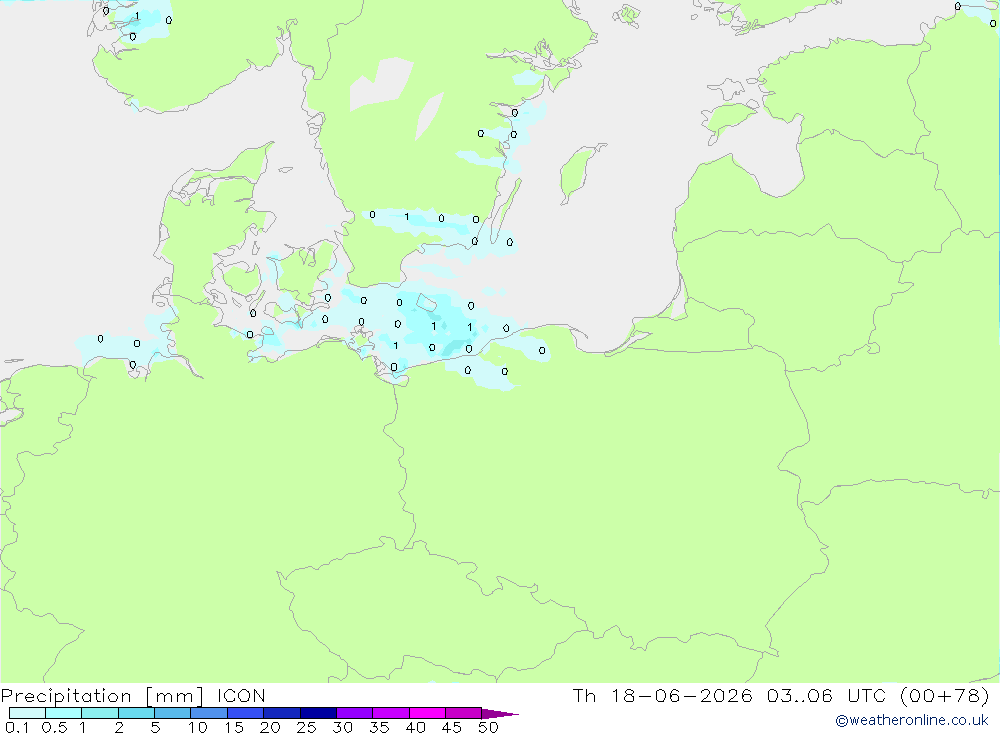Click the 30–35 mm violet legend swatch
This screenshot has width=1000, height=733.
coord(355,713)
